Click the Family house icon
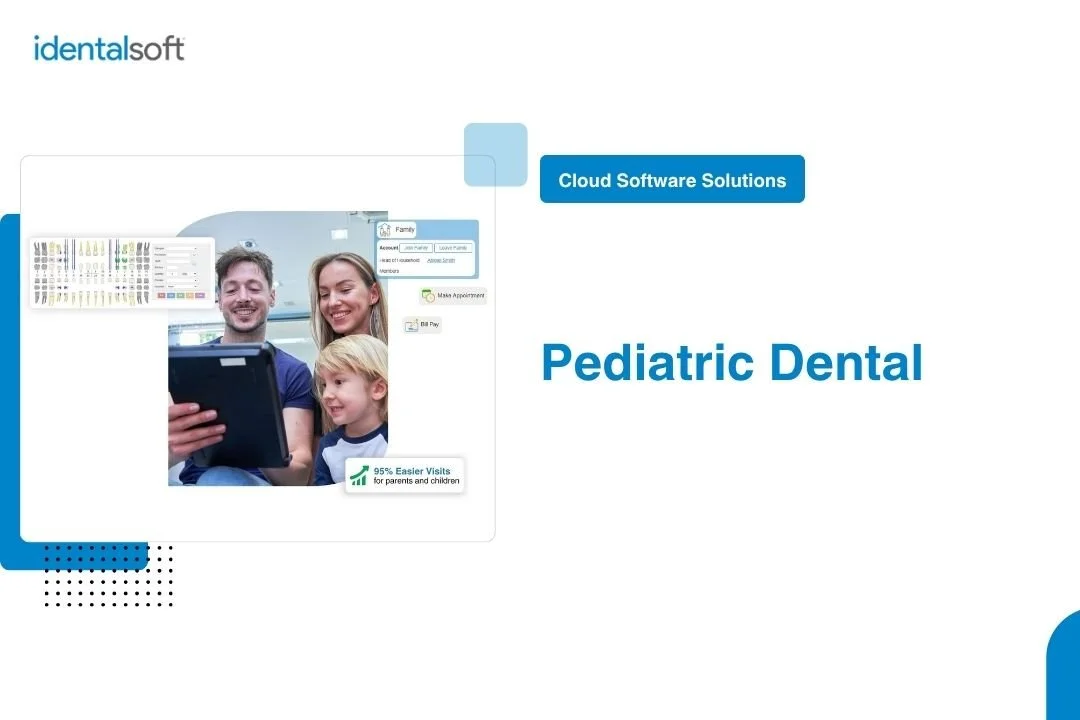The height and width of the screenshot is (720, 1080). 385,230
